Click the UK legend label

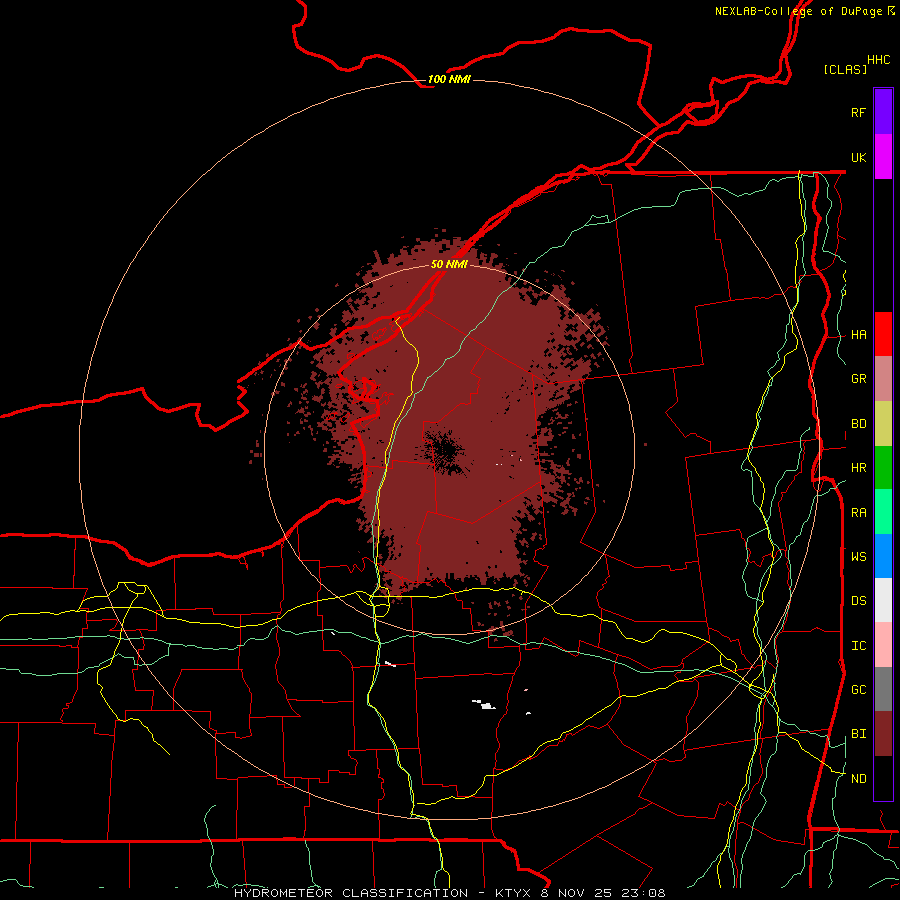(x=858, y=157)
